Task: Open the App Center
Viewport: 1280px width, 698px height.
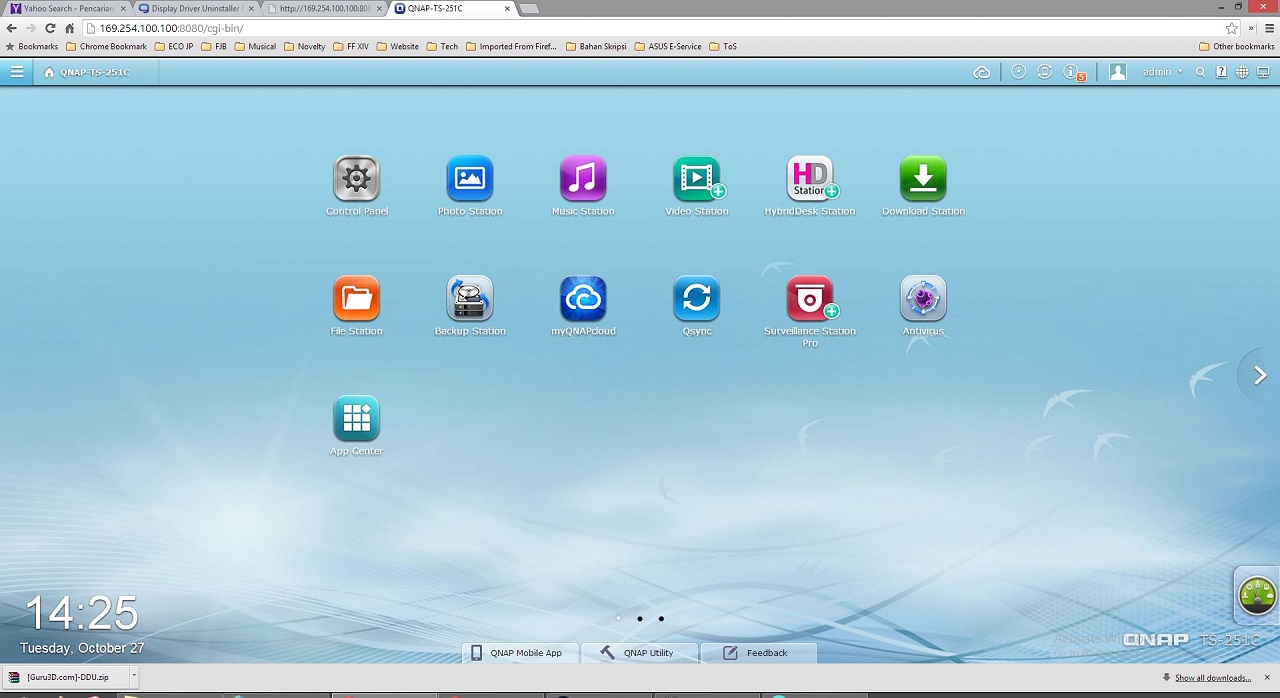Action: pos(356,417)
